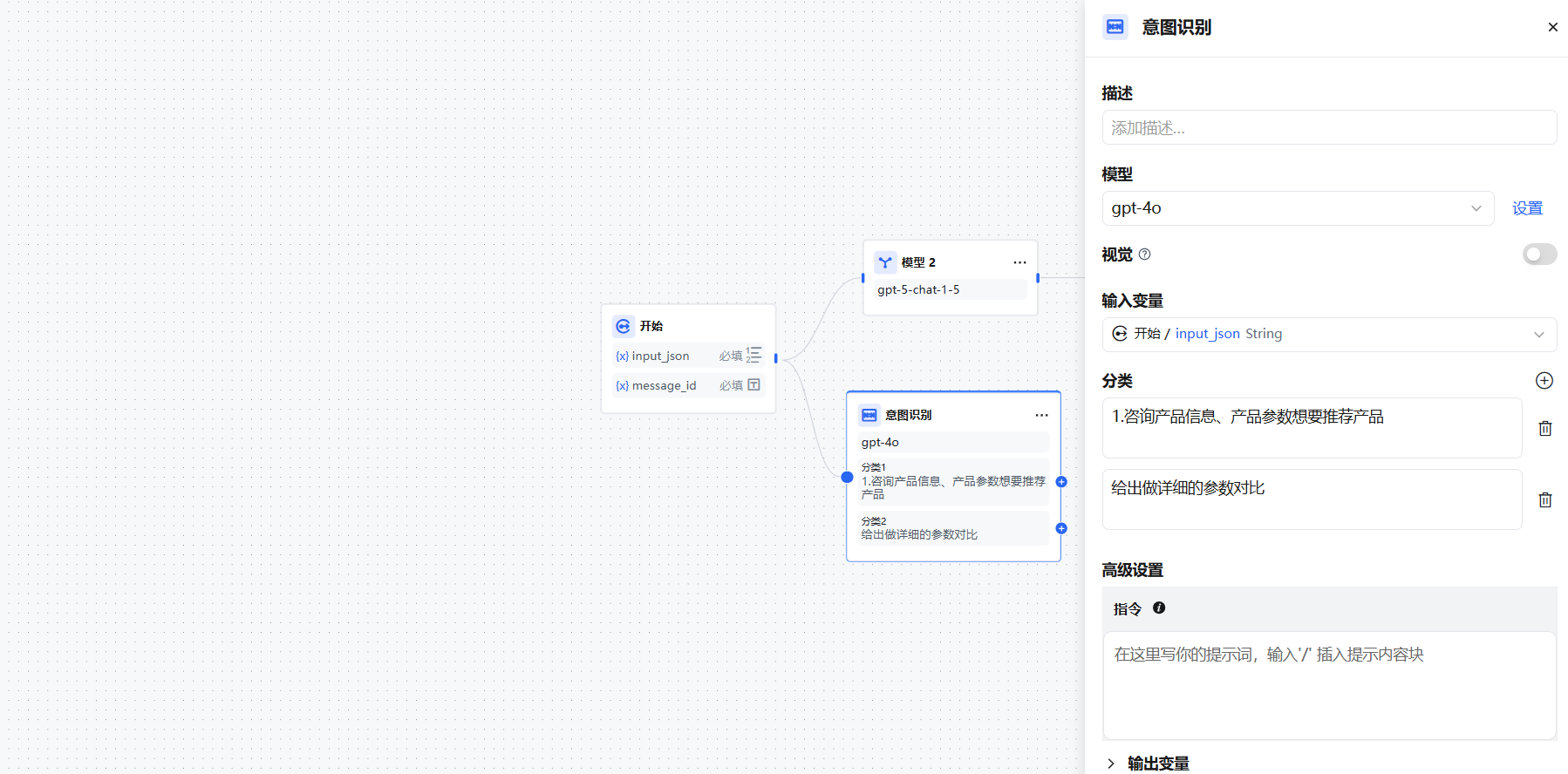Click the prompt instruction text area

[1329, 686]
